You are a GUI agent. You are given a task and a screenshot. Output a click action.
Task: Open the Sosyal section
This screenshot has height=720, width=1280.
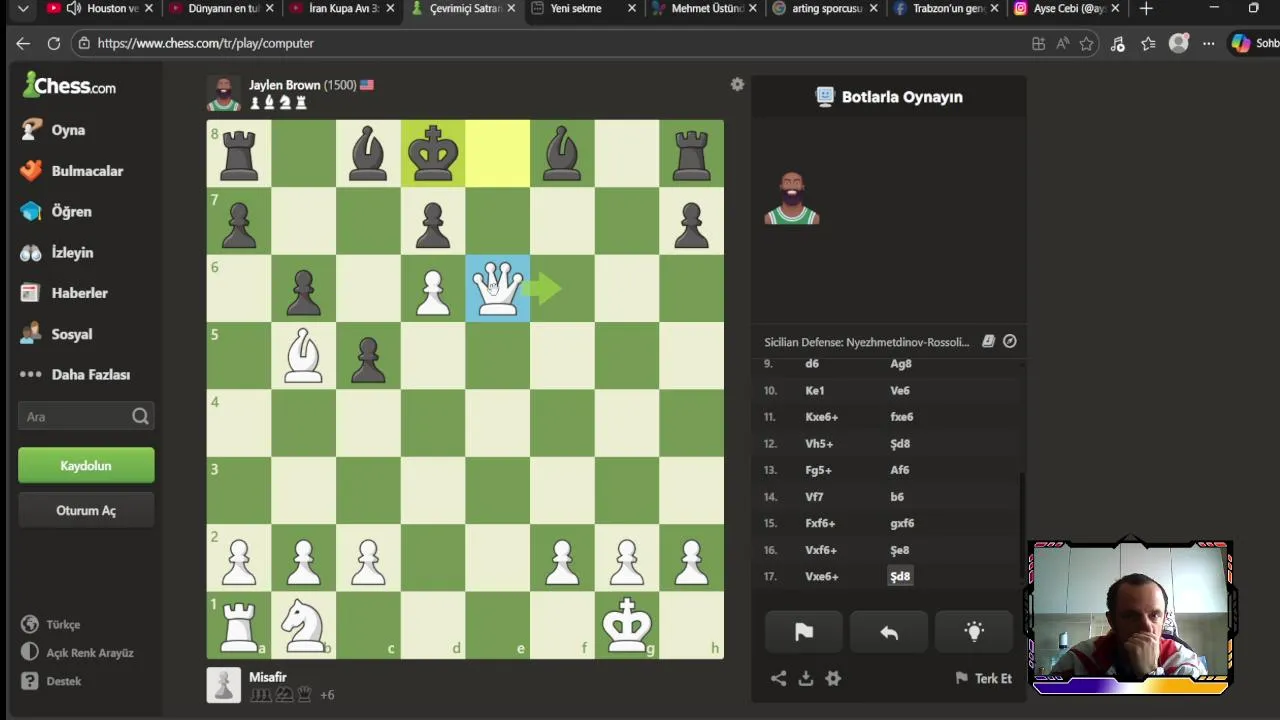[x=71, y=334]
